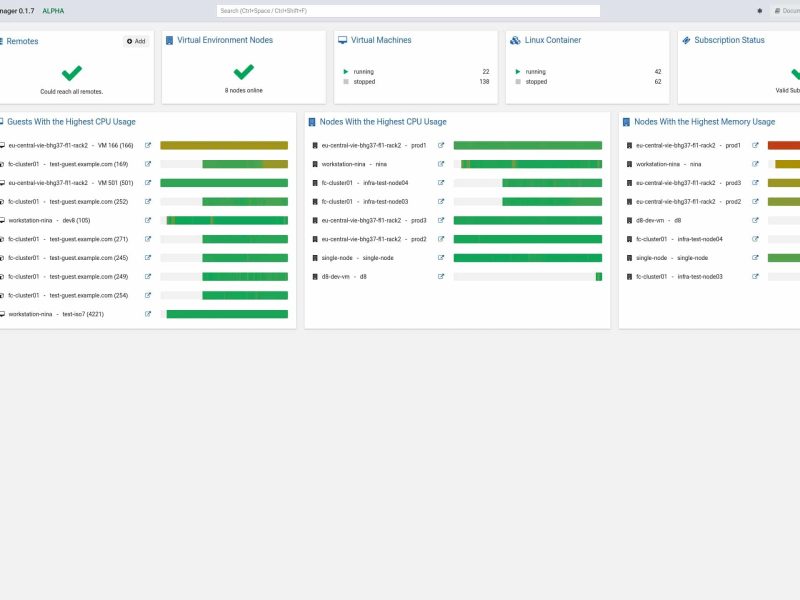Open external link for nina in Memory nodes

755,164
